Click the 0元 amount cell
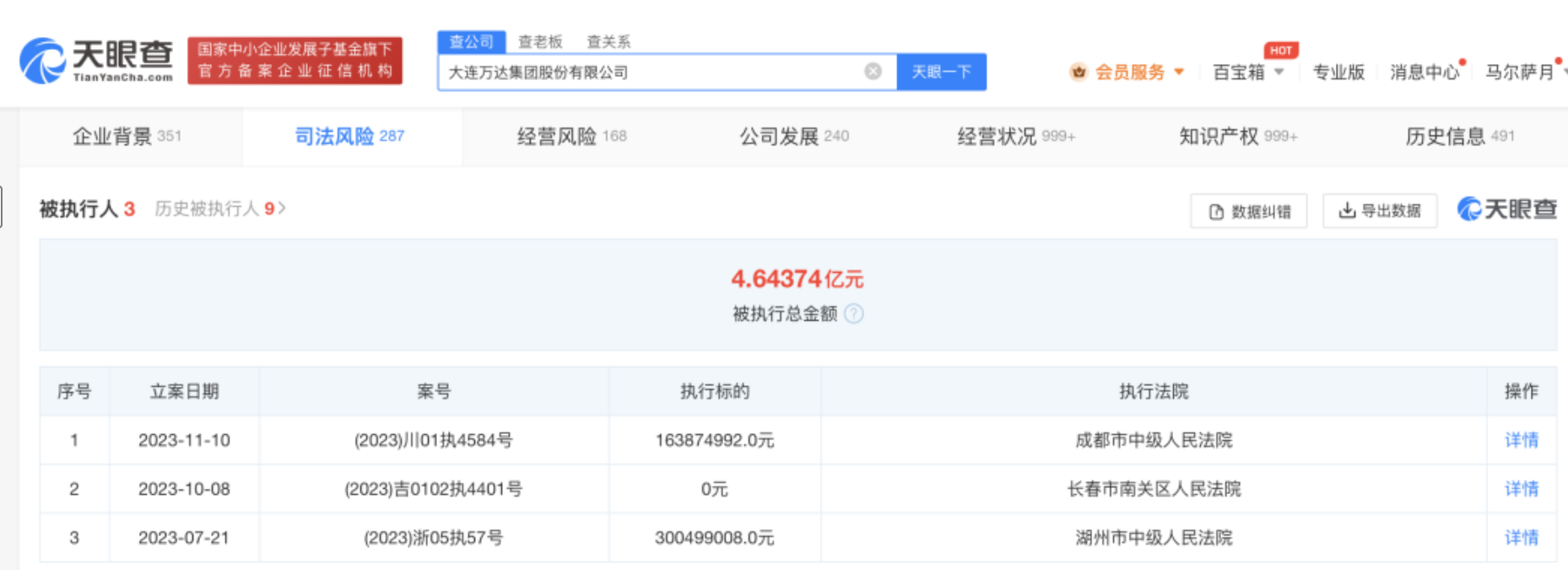The width and height of the screenshot is (1568, 570). 714,489
